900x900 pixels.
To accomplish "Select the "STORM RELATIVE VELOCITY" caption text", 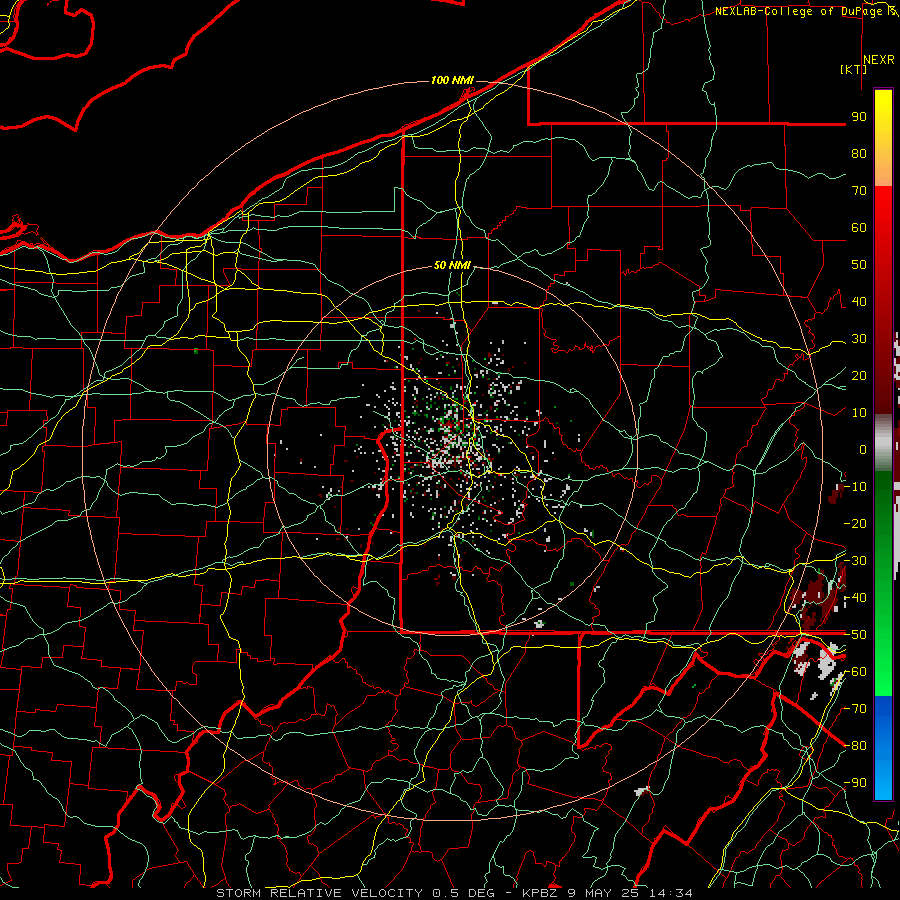I will tap(320, 893).
